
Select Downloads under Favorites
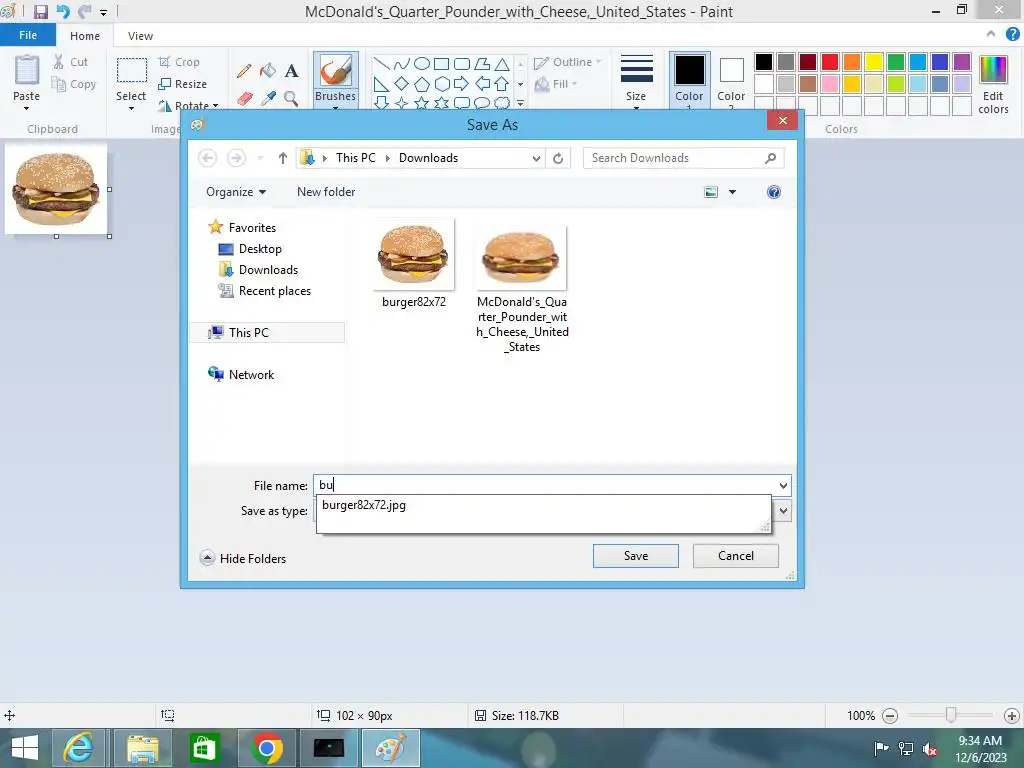[268, 270]
